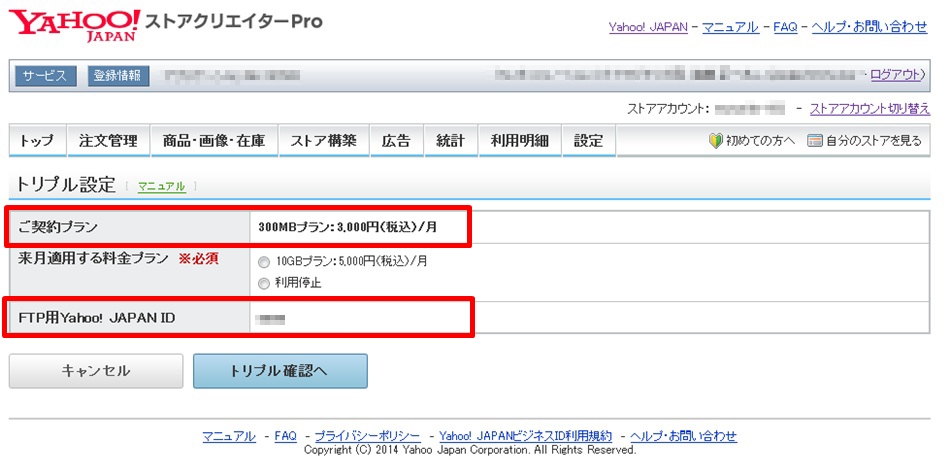Open the 商品・画像・在庫 tab
Viewport: 950px width, 475px height.
point(214,141)
